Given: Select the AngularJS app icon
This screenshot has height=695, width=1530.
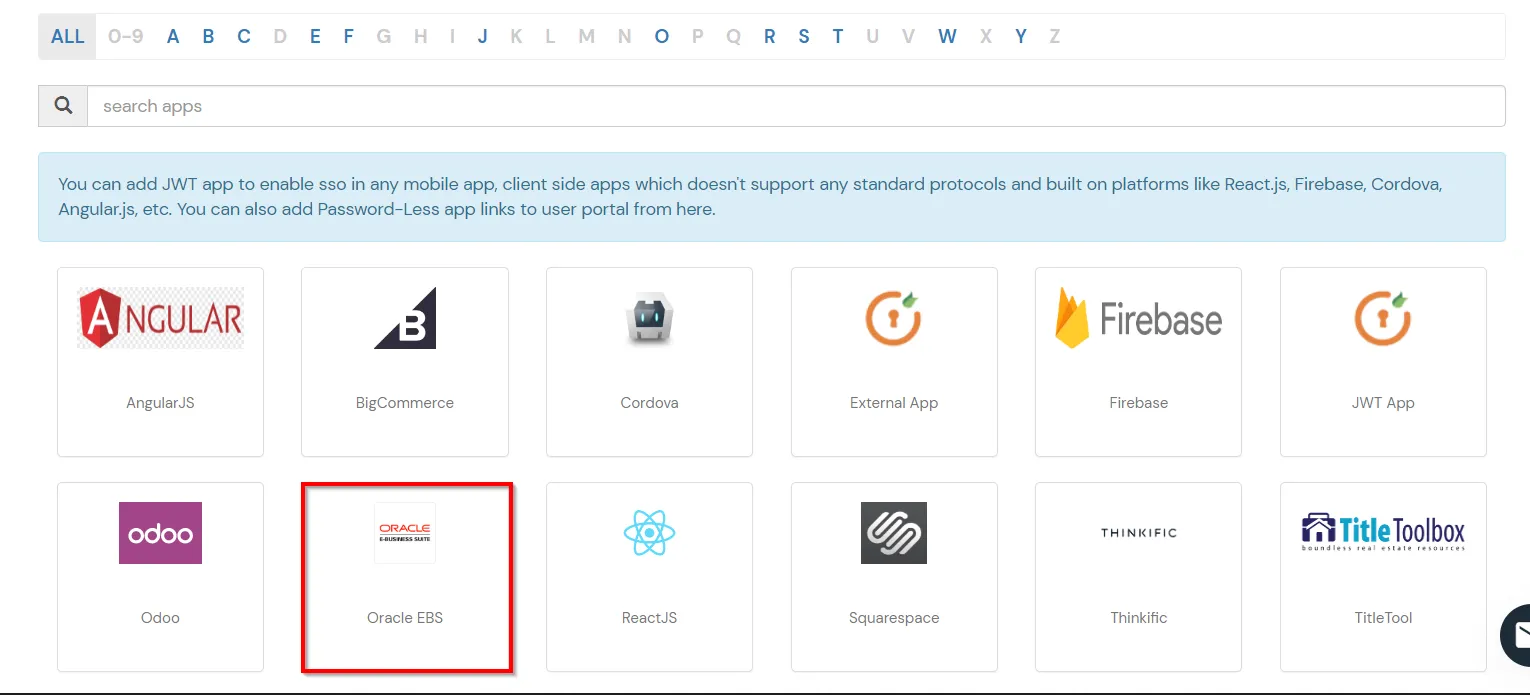Looking at the screenshot, I should pyautogui.click(x=160, y=318).
